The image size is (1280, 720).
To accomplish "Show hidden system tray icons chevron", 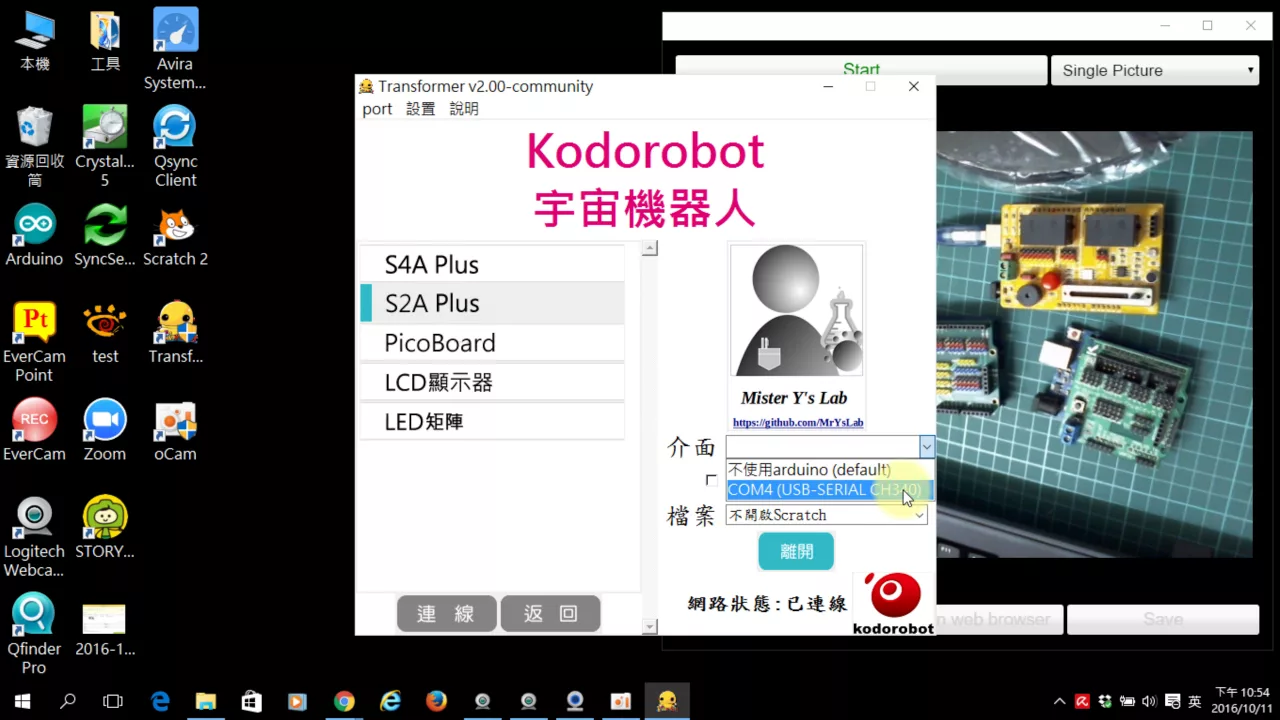I will coord(1059,702).
